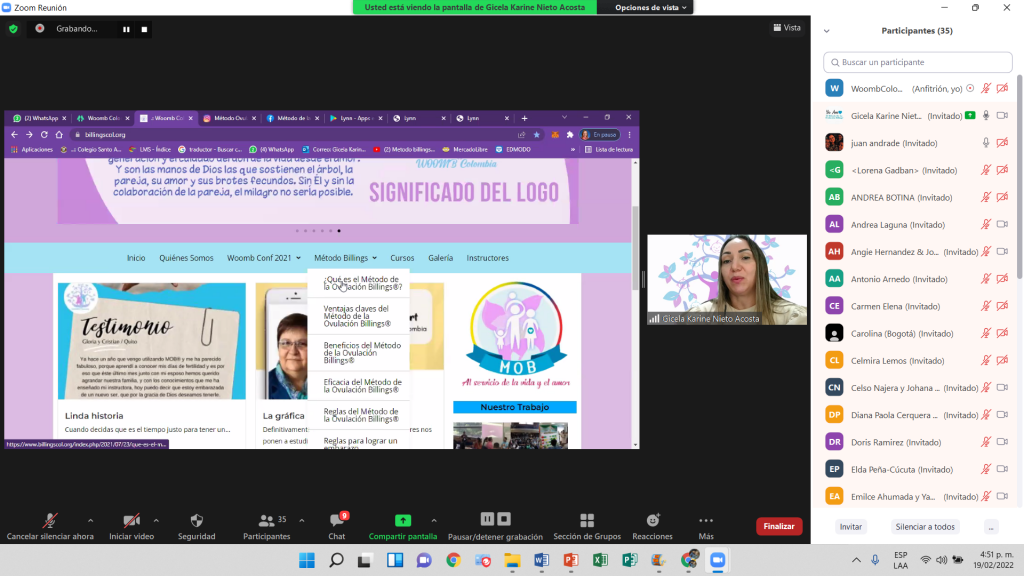Viewport: 1024px width, 576px height.
Task: Toggle mute icon for Carmen Elena
Action: [x=986, y=306]
